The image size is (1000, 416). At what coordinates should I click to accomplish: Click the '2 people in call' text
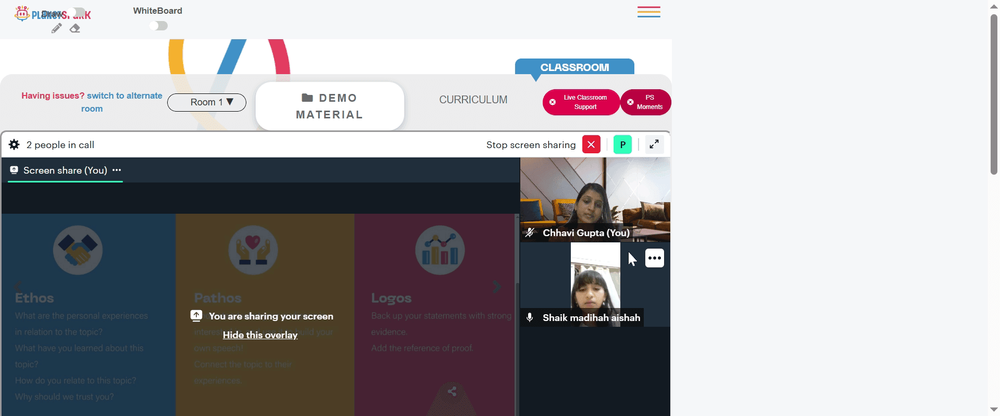point(61,145)
